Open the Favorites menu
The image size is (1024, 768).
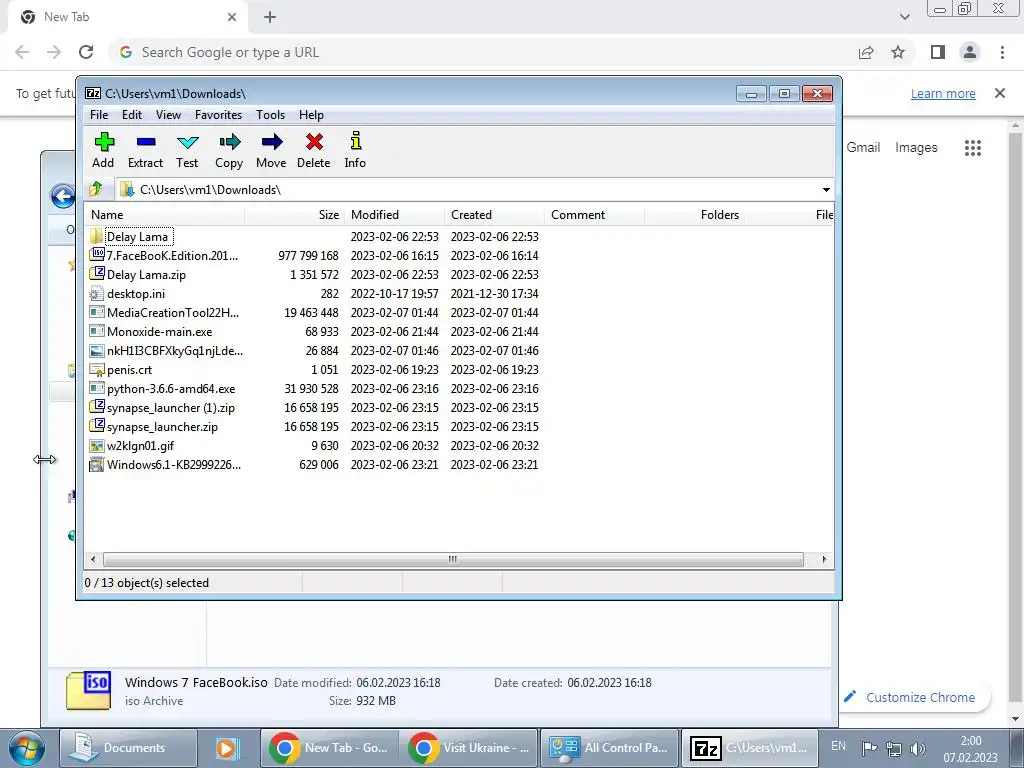point(219,115)
